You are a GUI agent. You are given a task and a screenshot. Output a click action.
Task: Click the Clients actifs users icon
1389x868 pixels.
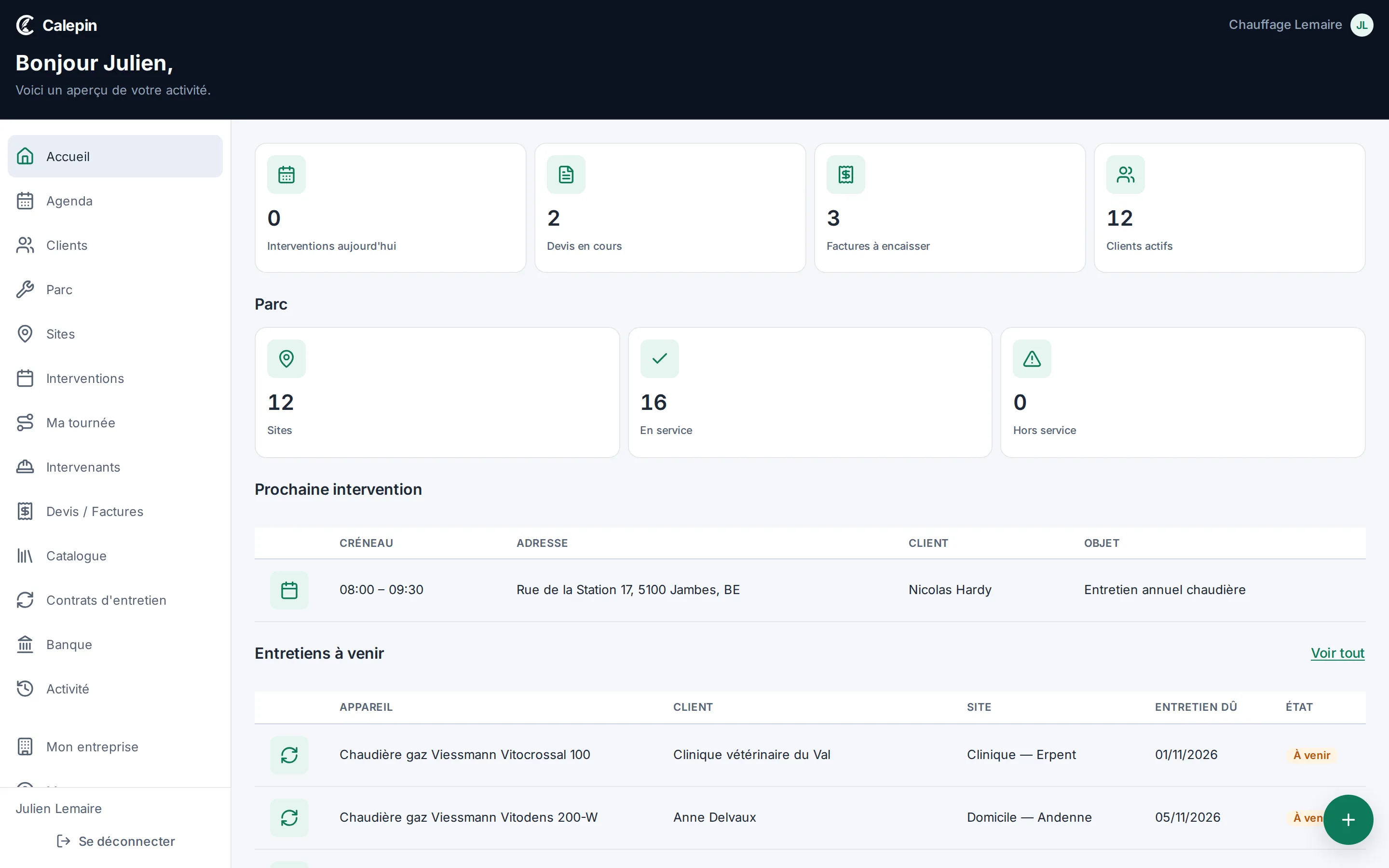pyautogui.click(x=1126, y=175)
